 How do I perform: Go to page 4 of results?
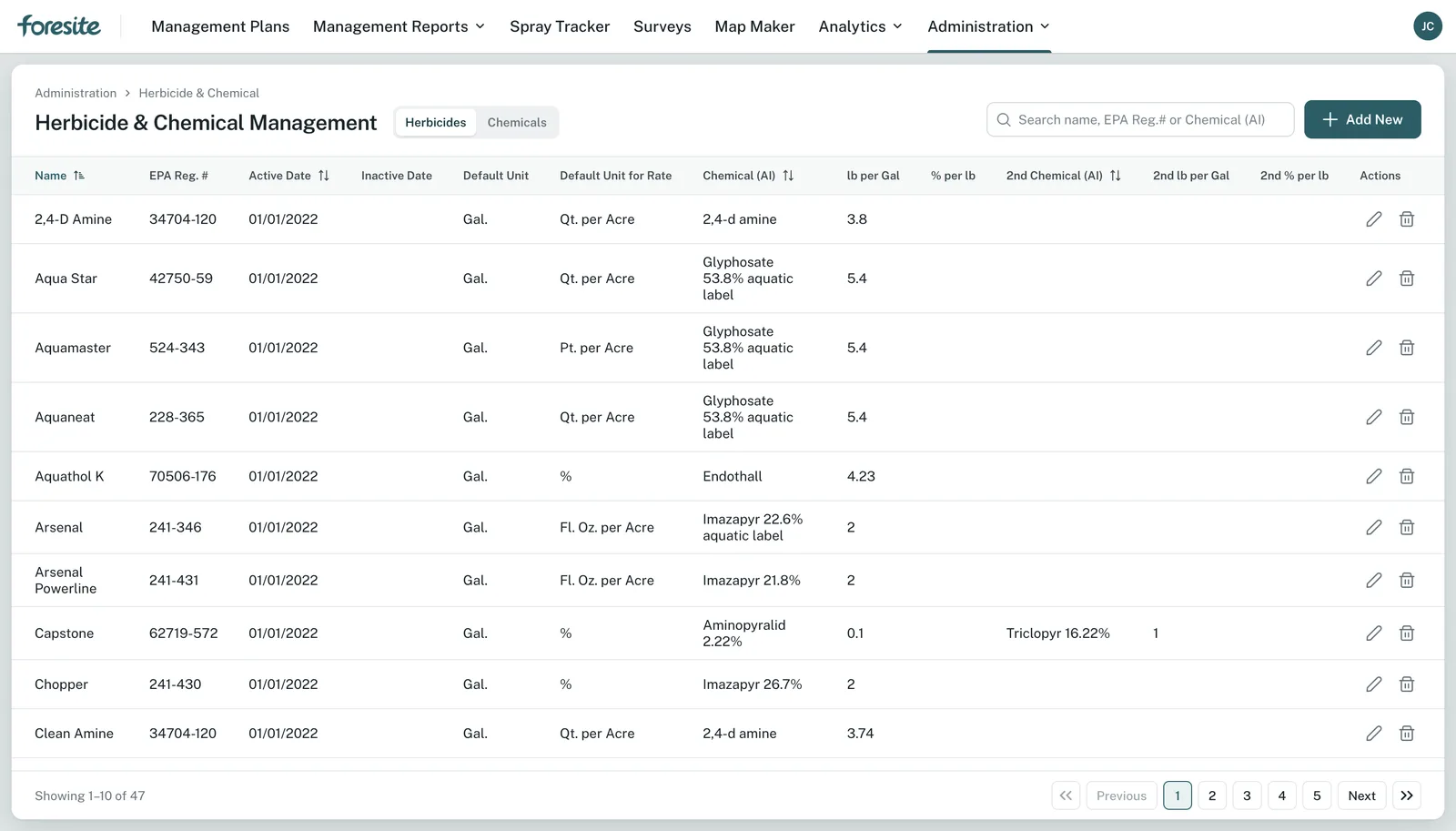1282,796
